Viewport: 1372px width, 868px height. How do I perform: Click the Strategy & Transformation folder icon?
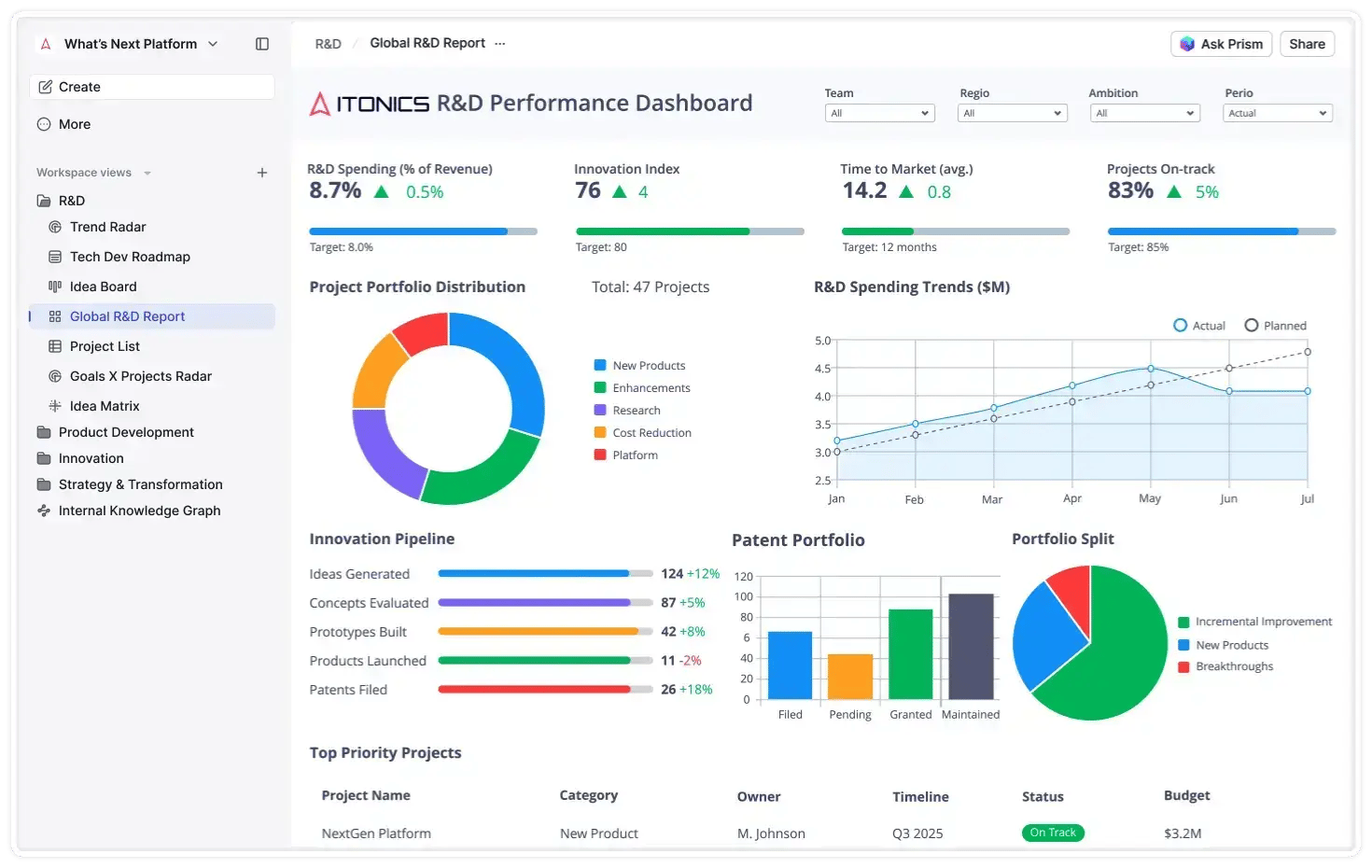(44, 484)
